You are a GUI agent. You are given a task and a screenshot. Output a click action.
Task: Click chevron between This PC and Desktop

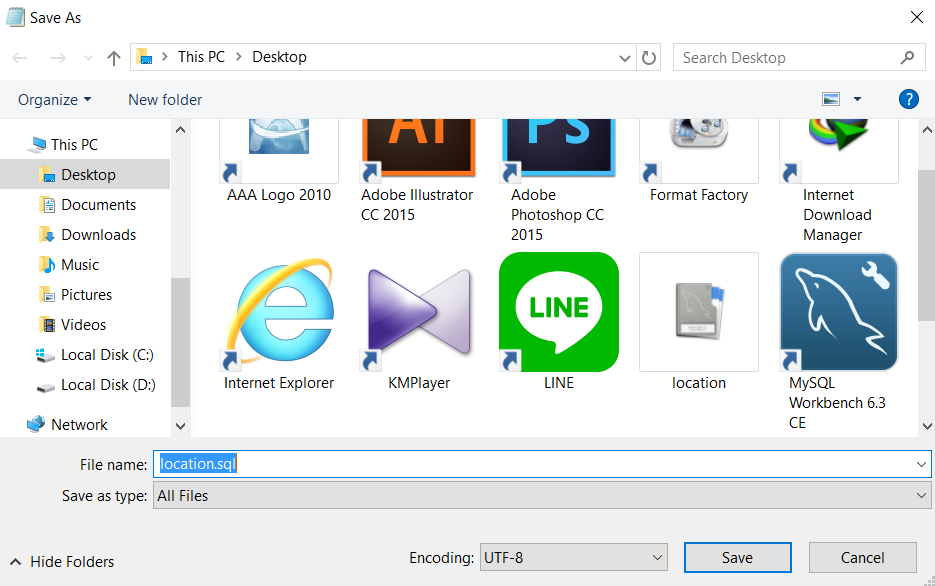pos(239,57)
